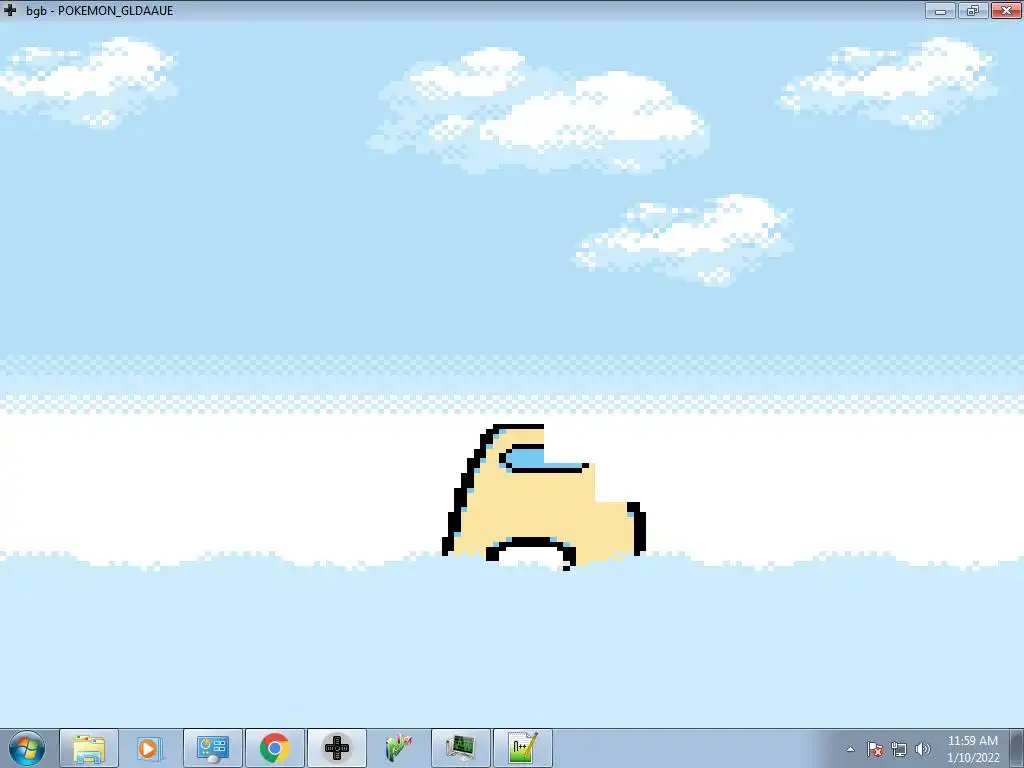This screenshot has height=768, width=1024.
Task: Open the Windows Start menu
Action: (26, 748)
